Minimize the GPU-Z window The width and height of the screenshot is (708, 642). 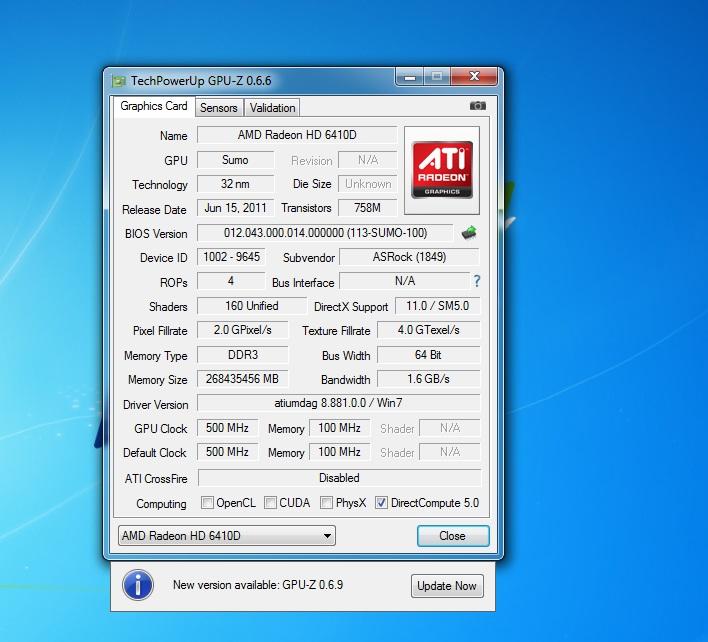(x=410, y=76)
